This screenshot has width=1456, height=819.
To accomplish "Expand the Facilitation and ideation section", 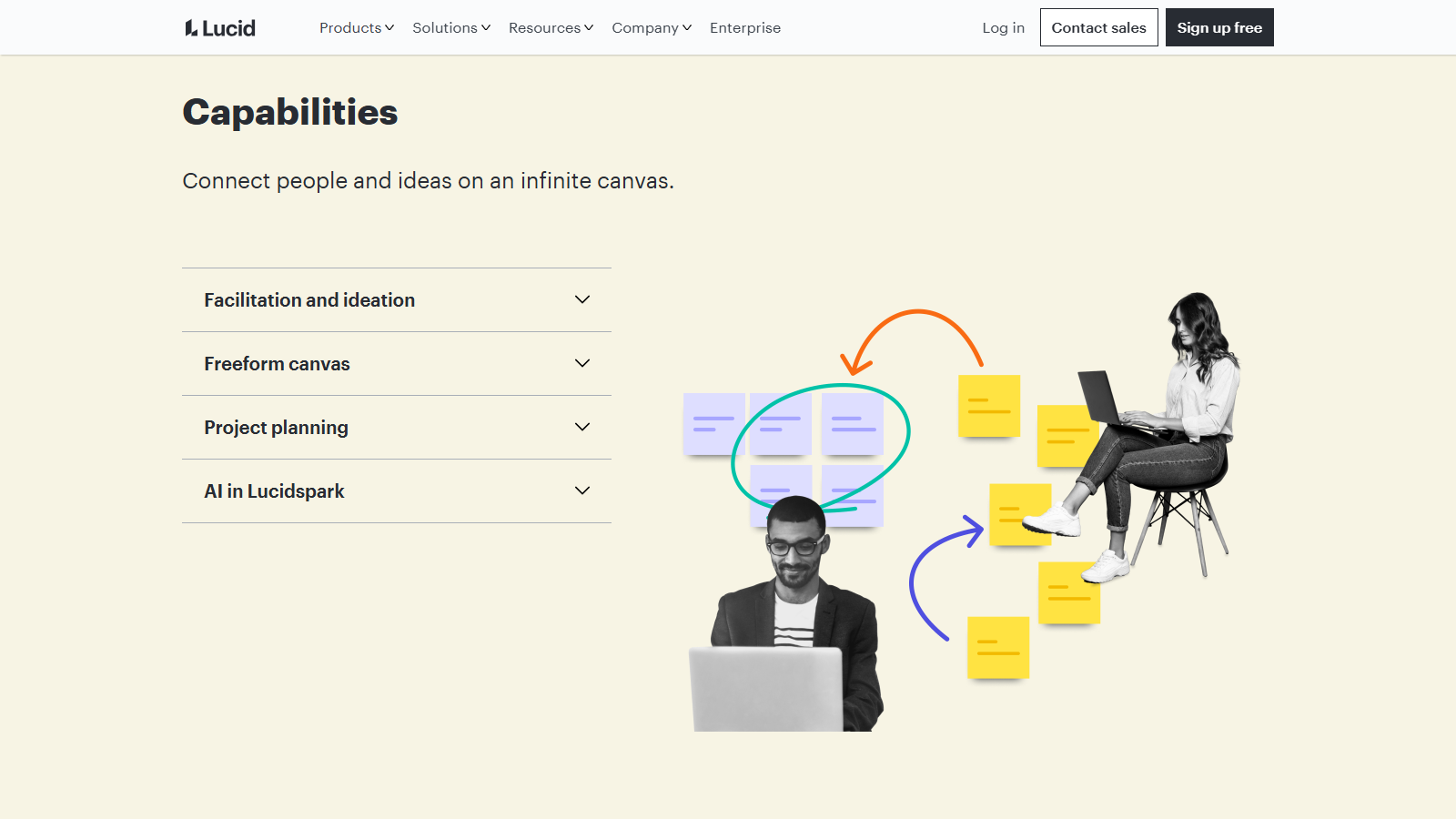I will click(x=397, y=300).
